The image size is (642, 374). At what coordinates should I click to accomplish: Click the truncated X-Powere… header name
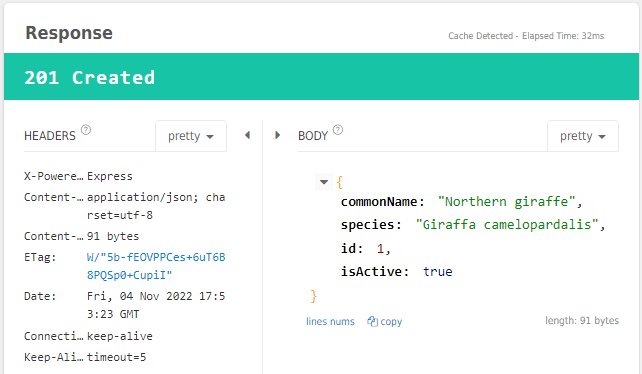coord(53,176)
